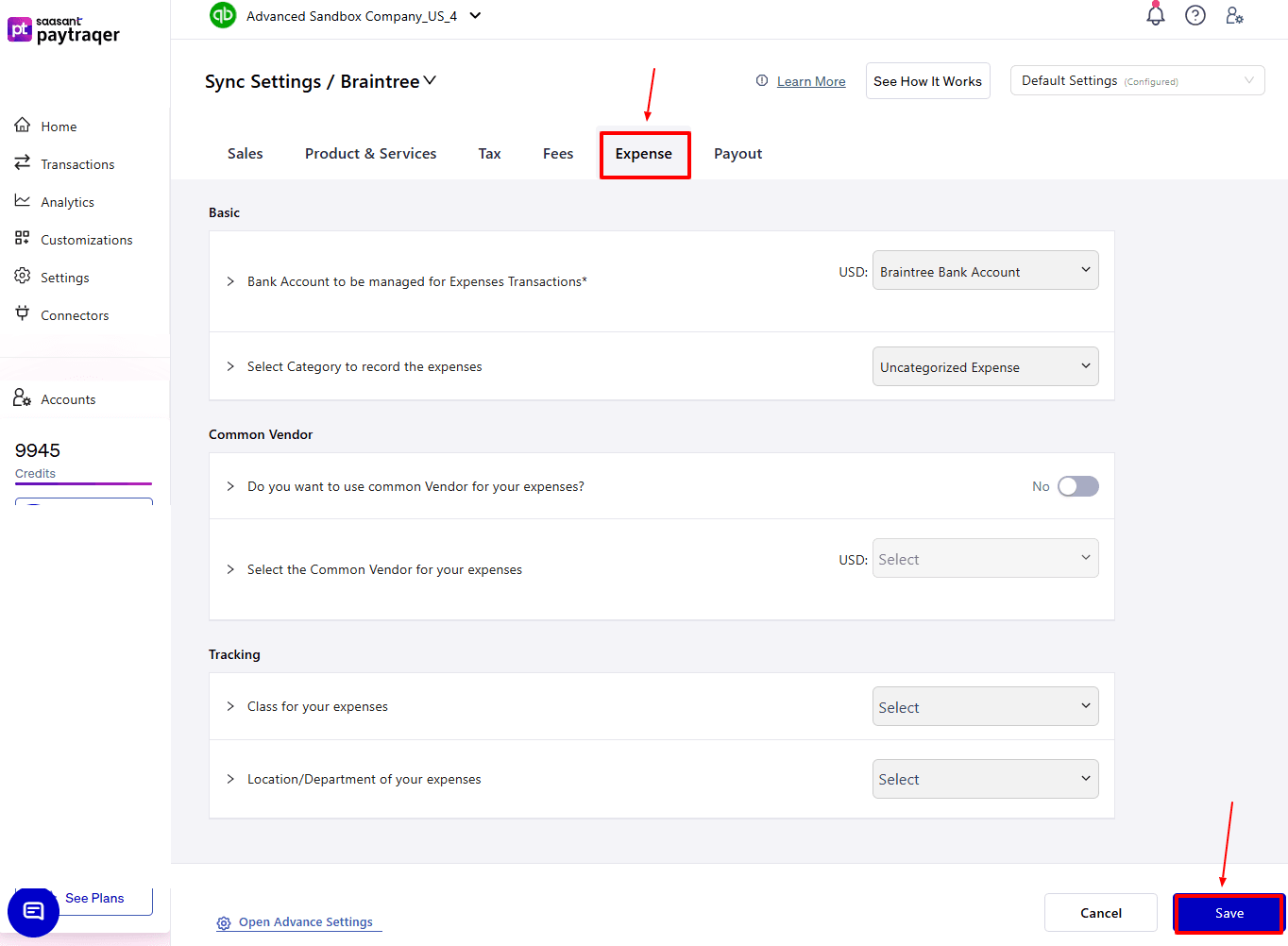The width and height of the screenshot is (1288, 946).
Task: Toggle the common Vendor switch
Action: click(x=1078, y=486)
